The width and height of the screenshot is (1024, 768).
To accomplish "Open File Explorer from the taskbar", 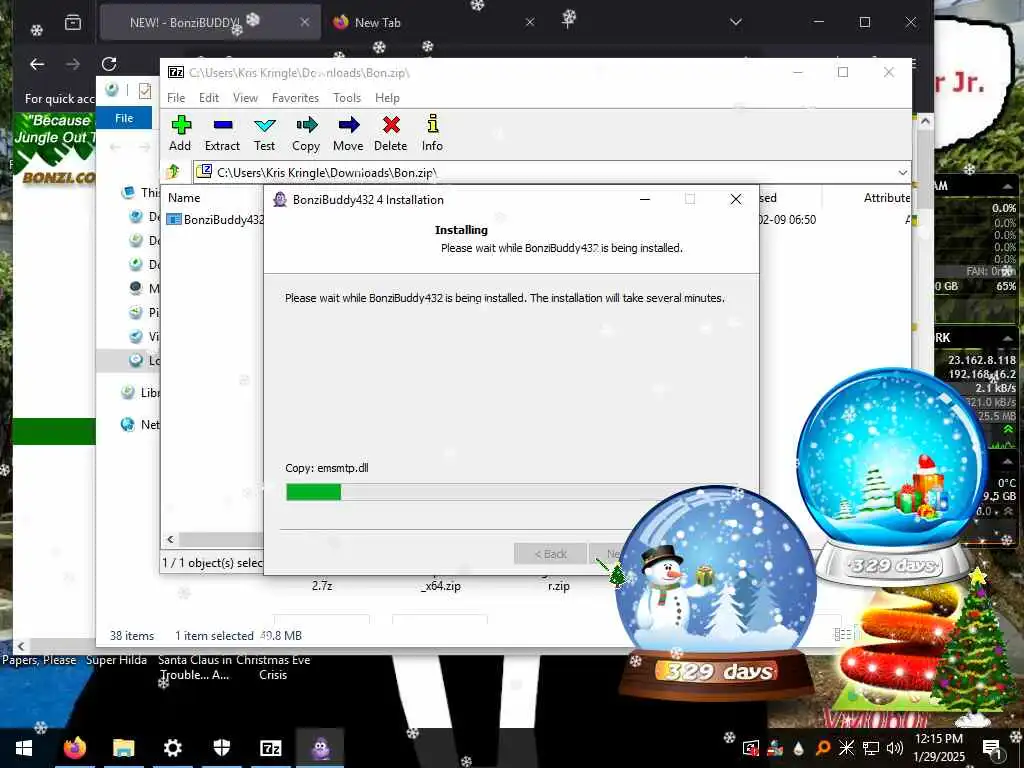I will coord(123,748).
